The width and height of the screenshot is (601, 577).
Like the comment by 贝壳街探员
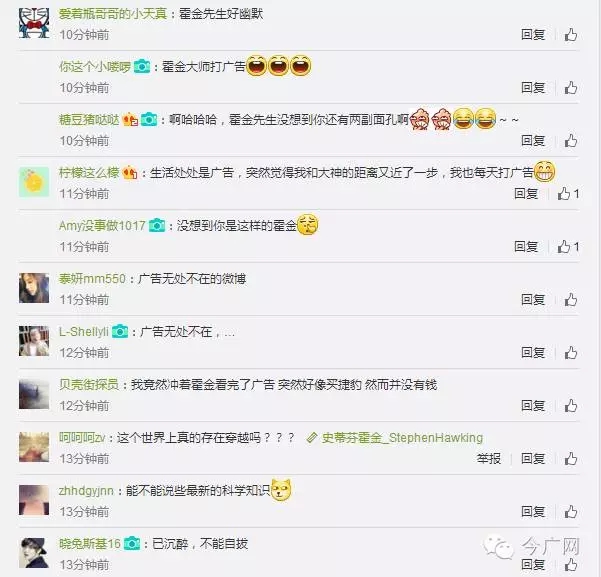point(571,405)
